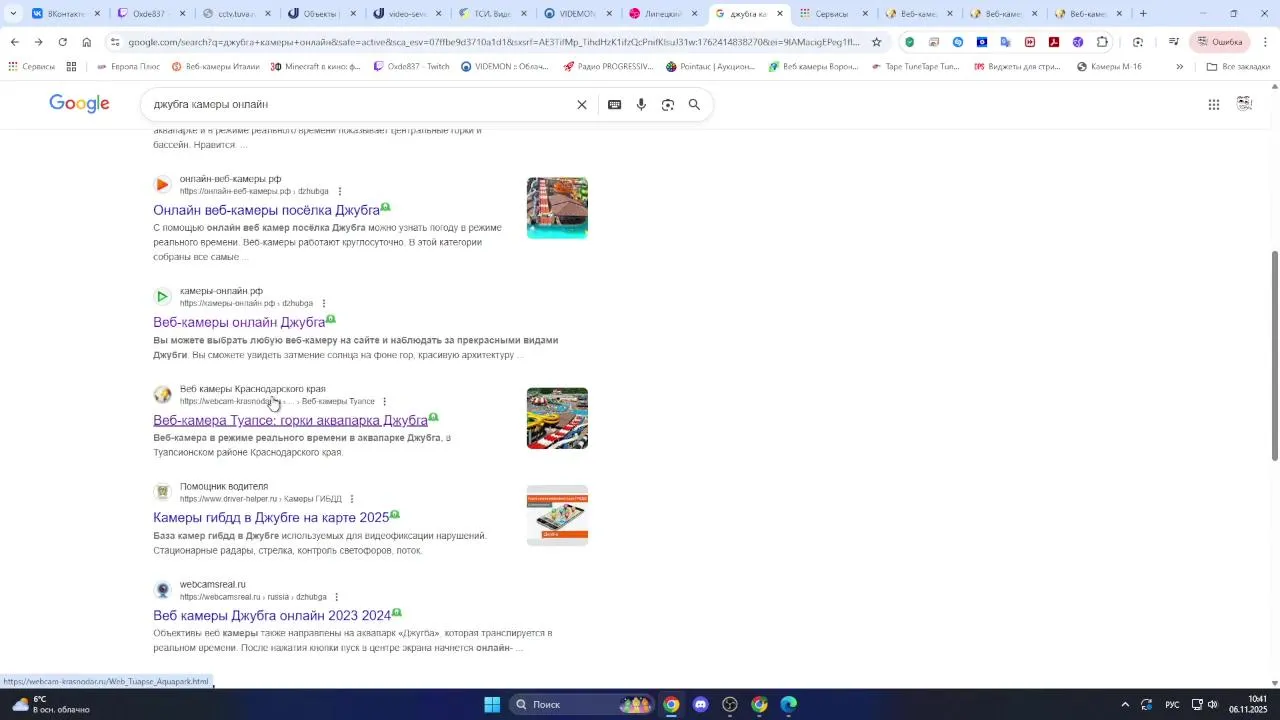Open Windows Start menu
The image size is (1280, 720).
(x=492, y=704)
